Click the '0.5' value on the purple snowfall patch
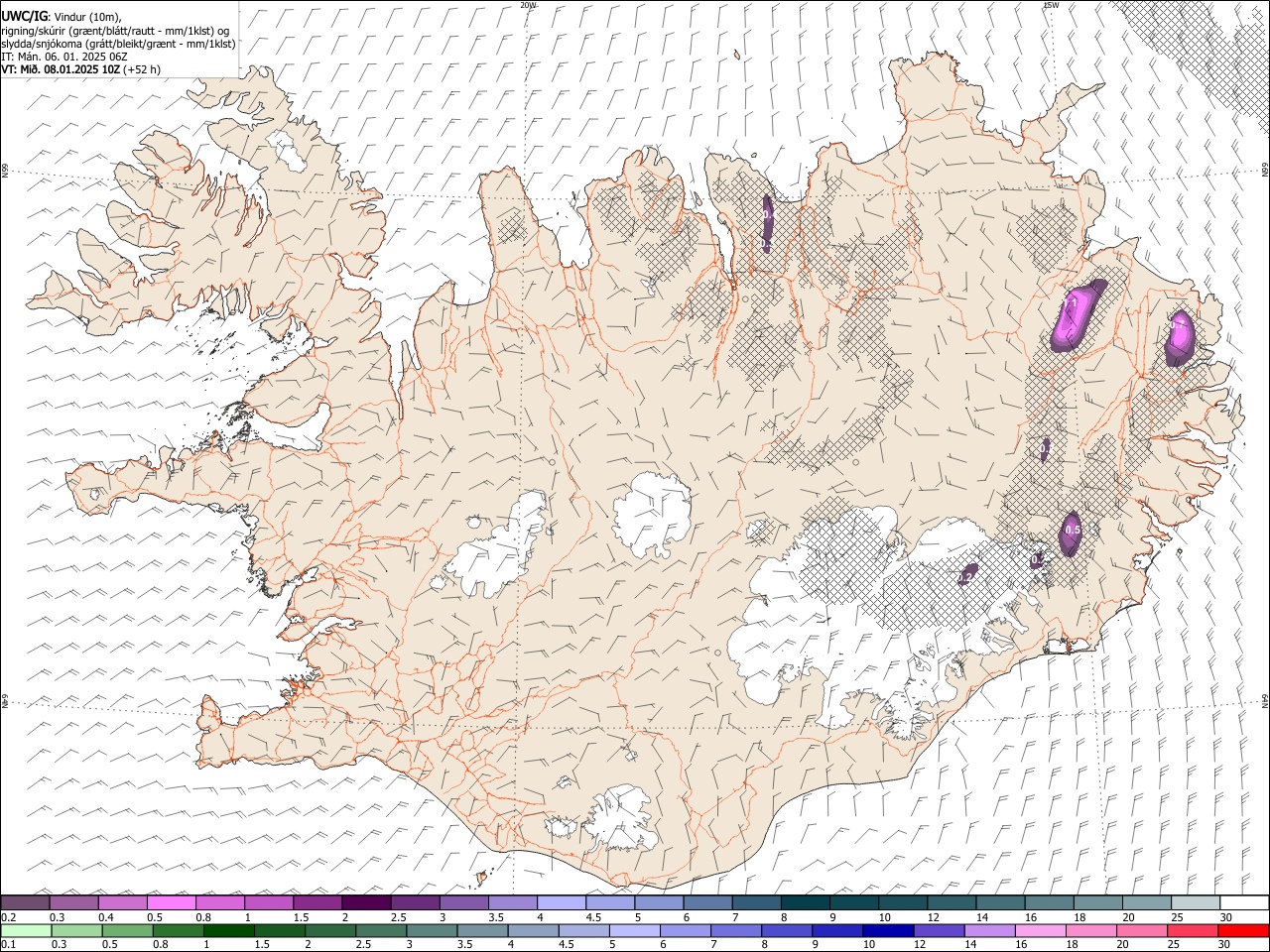Image resolution: width=1270 pixels, height=952 pixels. (1072, 531)
